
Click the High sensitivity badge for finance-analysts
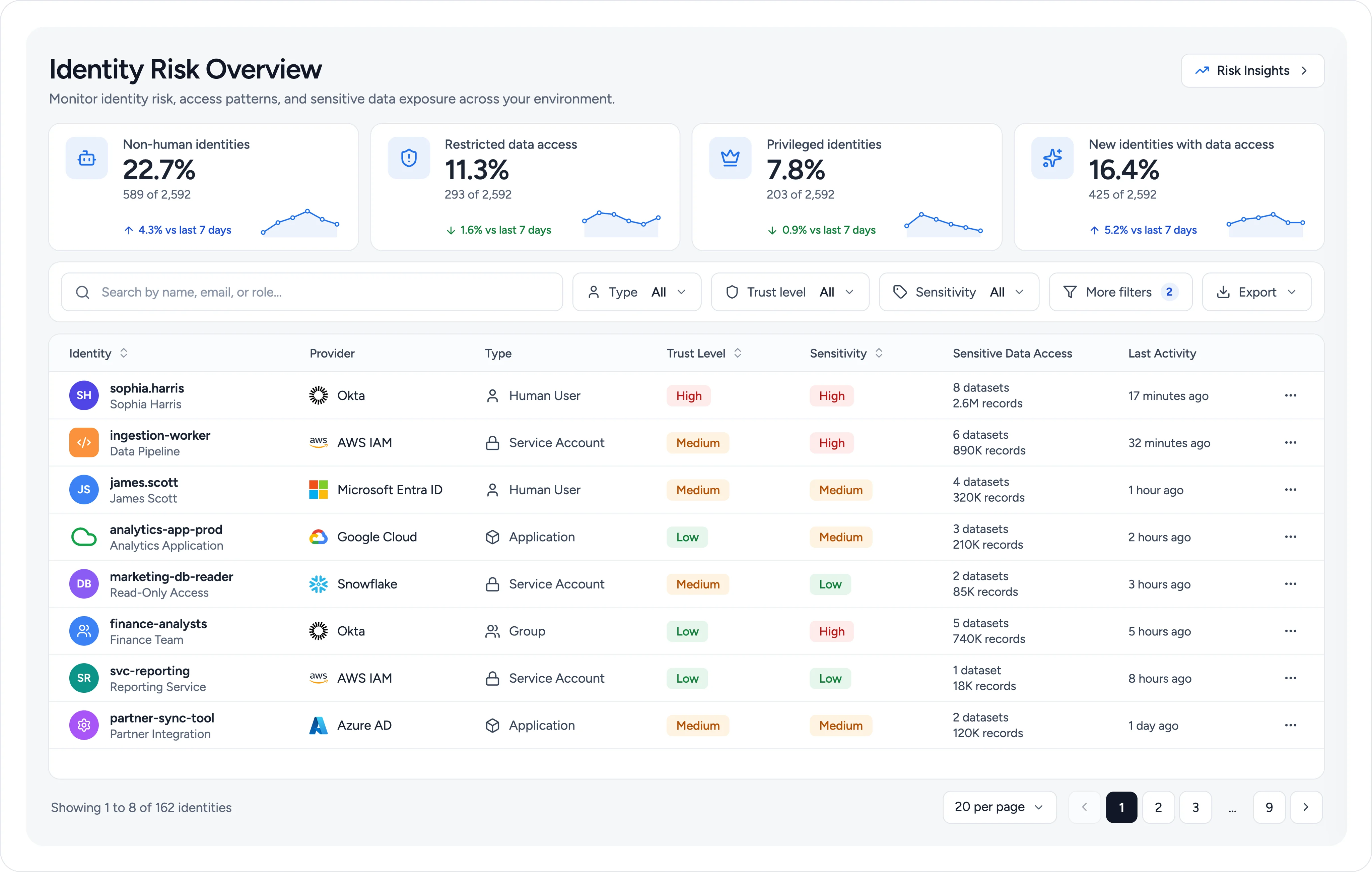coord(831,631)
